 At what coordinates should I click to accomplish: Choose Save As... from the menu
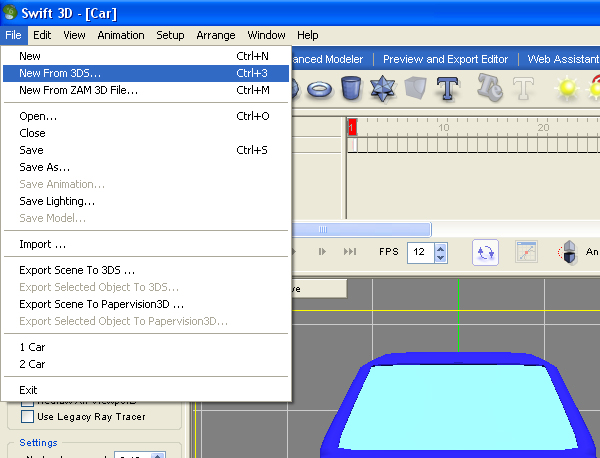tap(146, 167)
